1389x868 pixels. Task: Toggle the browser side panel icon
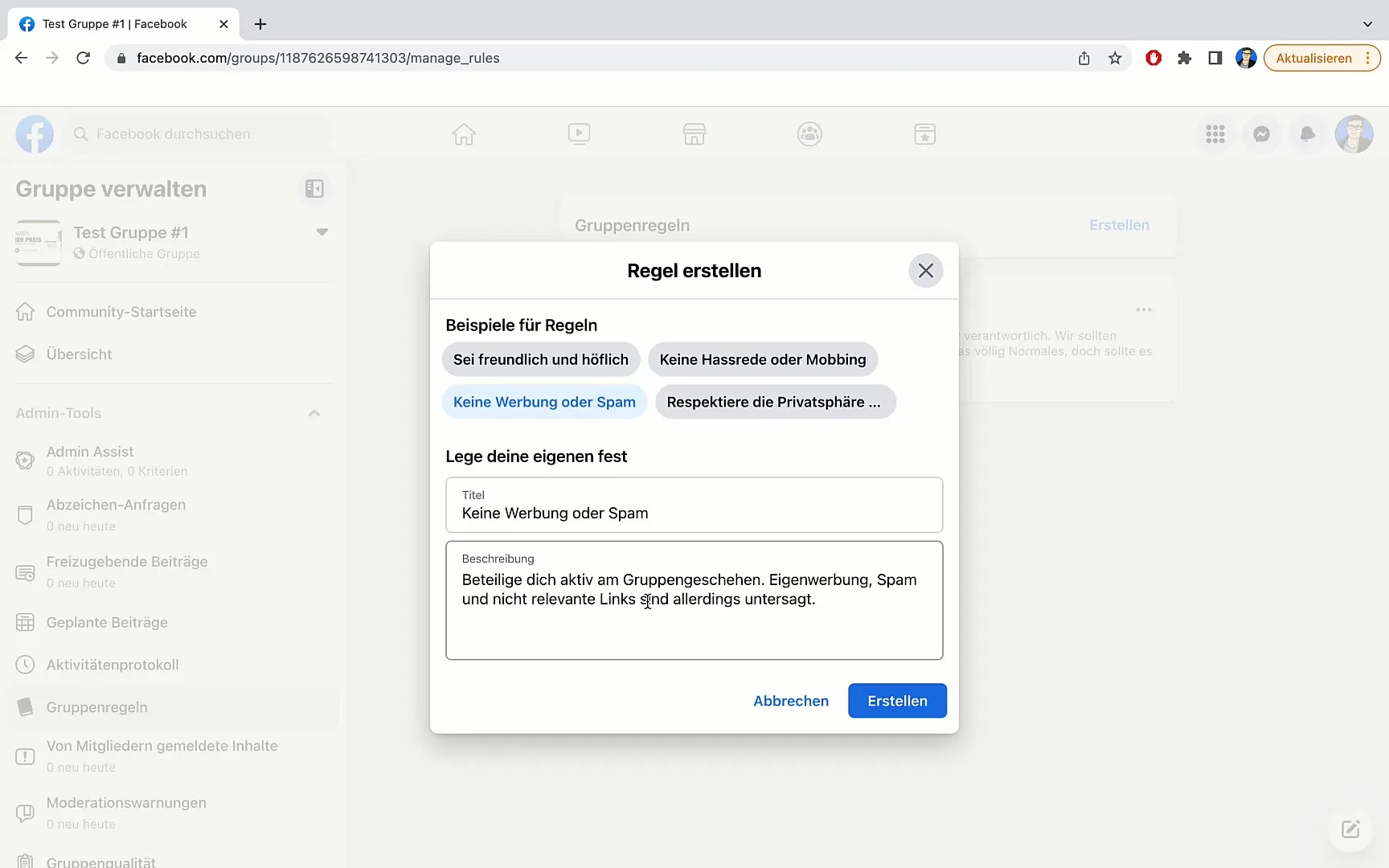coord(1215,58)
